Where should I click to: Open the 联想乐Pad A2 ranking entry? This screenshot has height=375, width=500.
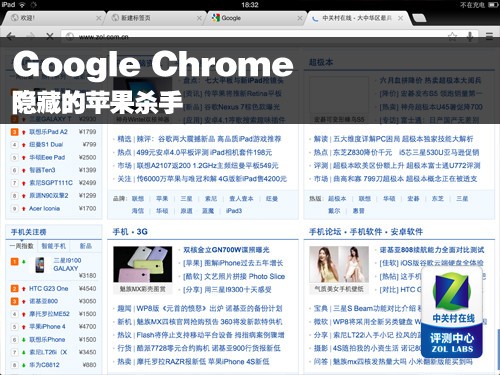tap(48, 132)
